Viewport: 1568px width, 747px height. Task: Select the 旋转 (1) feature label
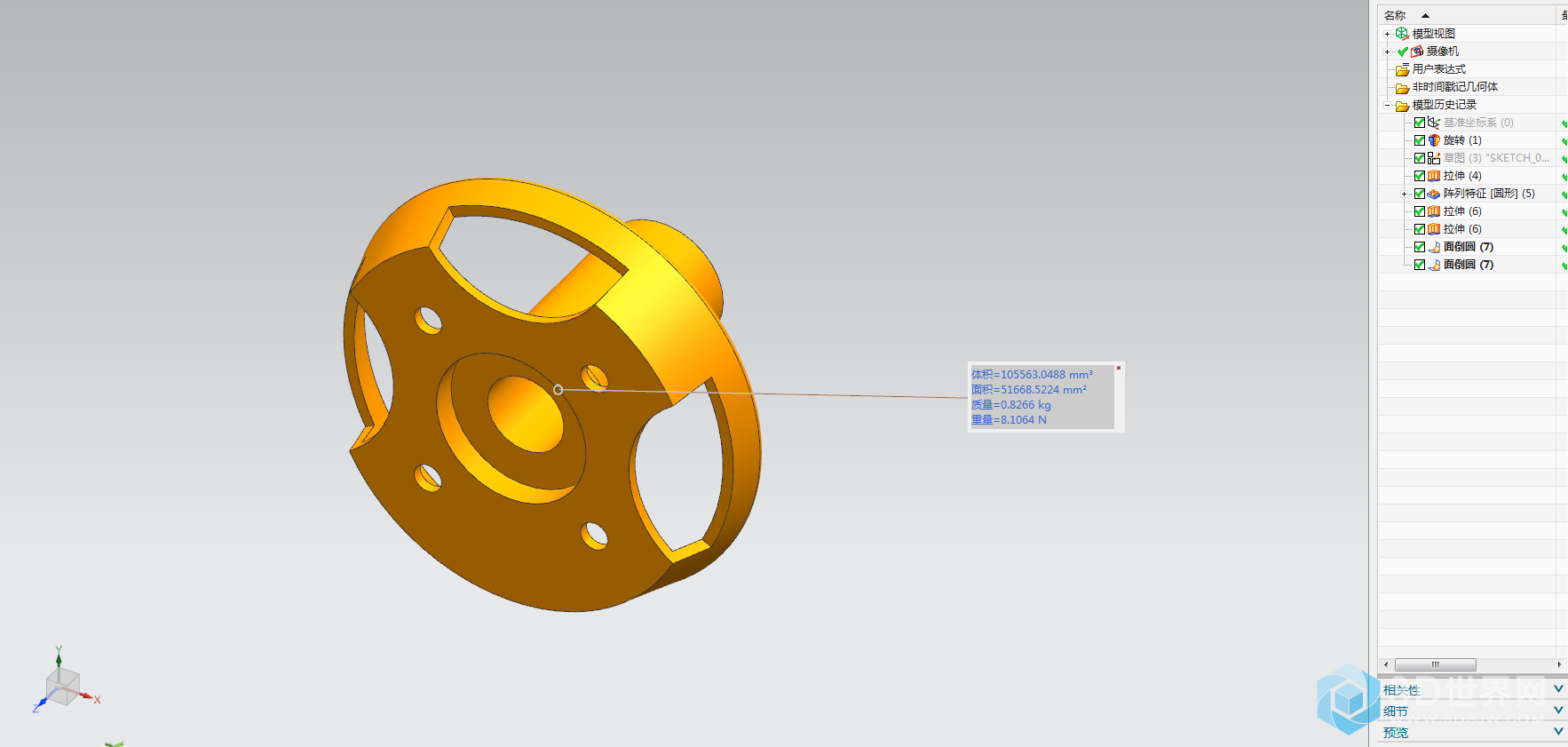click(x=1462, y=140)
